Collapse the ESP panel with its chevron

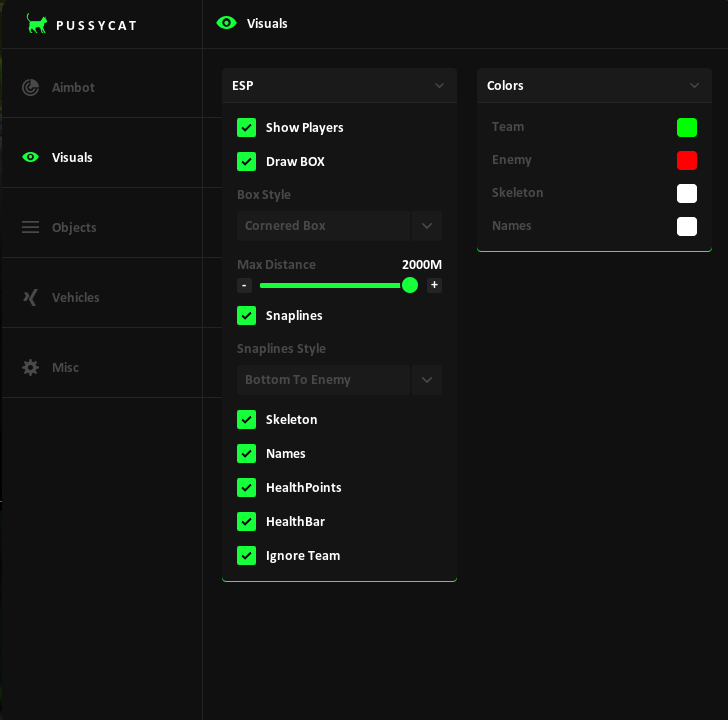click(x=439, y=85)
